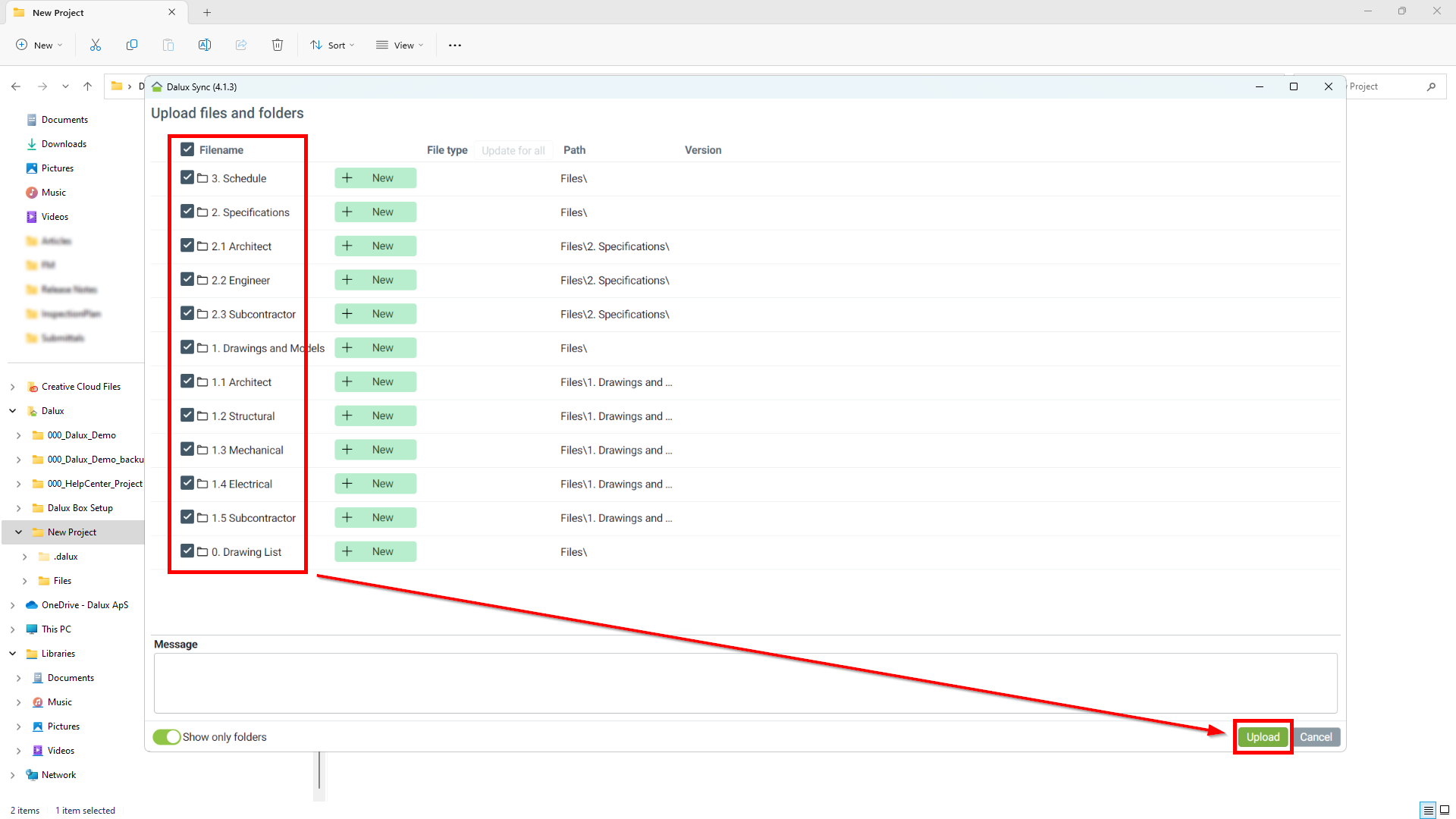This screenshot has width=1456, height=819.
Task: Click the search magnifier icon in Explorer
Action: 1431,86
